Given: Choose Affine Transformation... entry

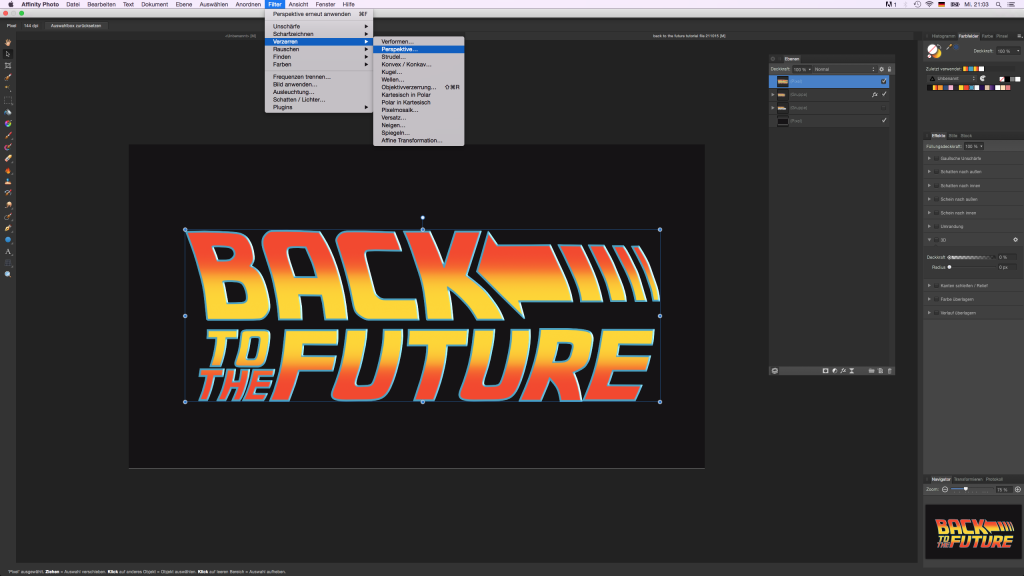Looking at the screenshot, I should click(419, 140).
